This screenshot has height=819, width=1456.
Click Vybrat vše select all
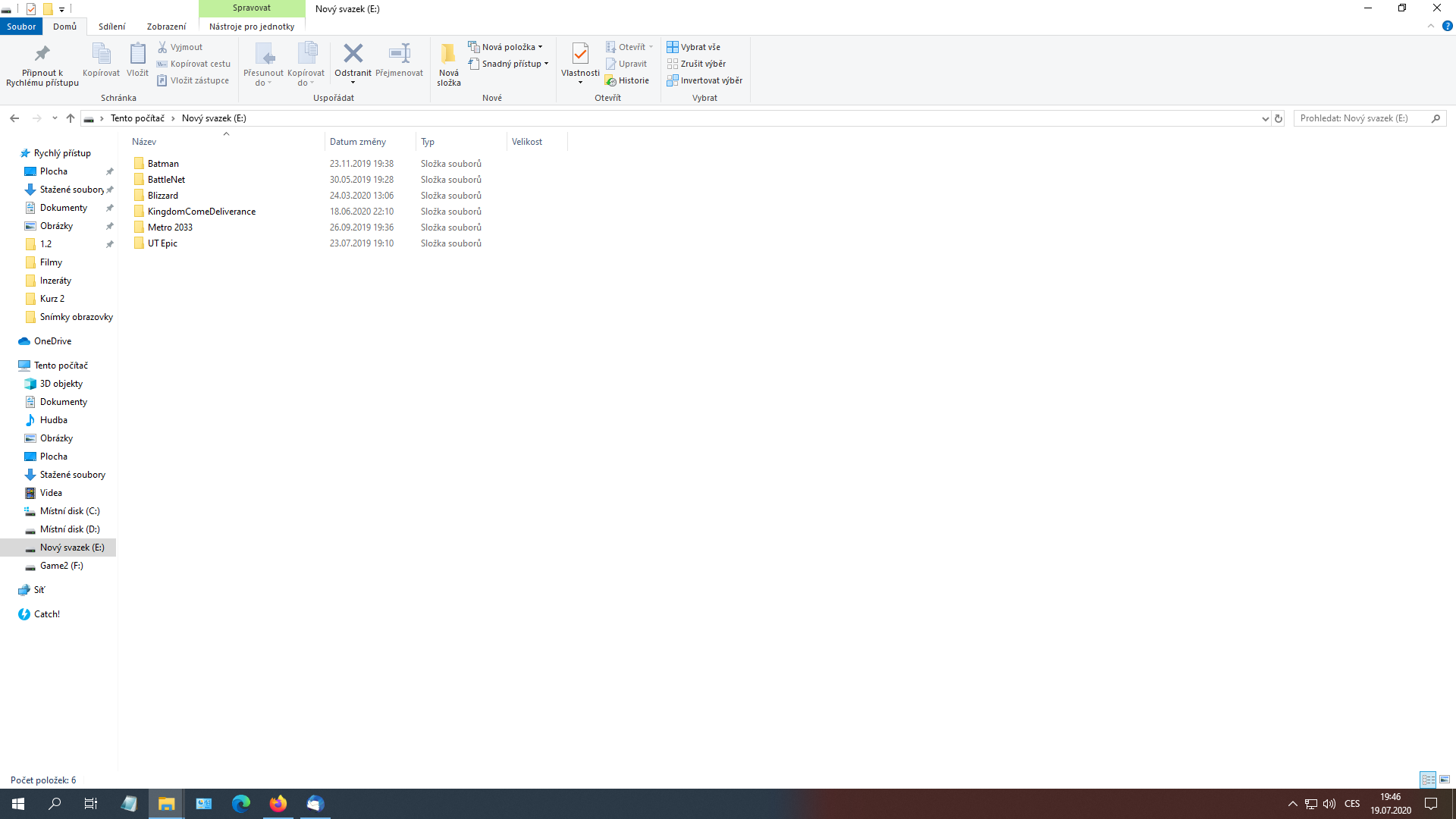point(693,47)
